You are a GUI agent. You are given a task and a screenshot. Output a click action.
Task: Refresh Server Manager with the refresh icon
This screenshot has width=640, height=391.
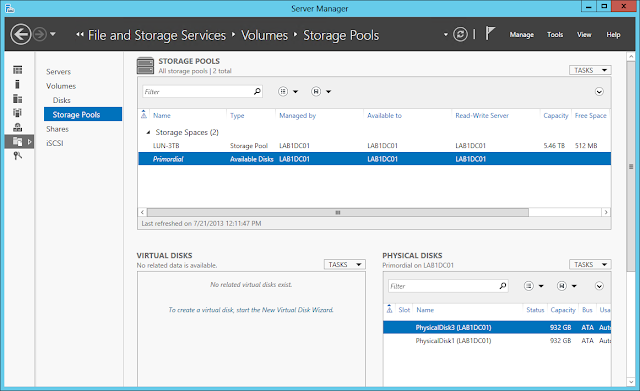[460, 34]
